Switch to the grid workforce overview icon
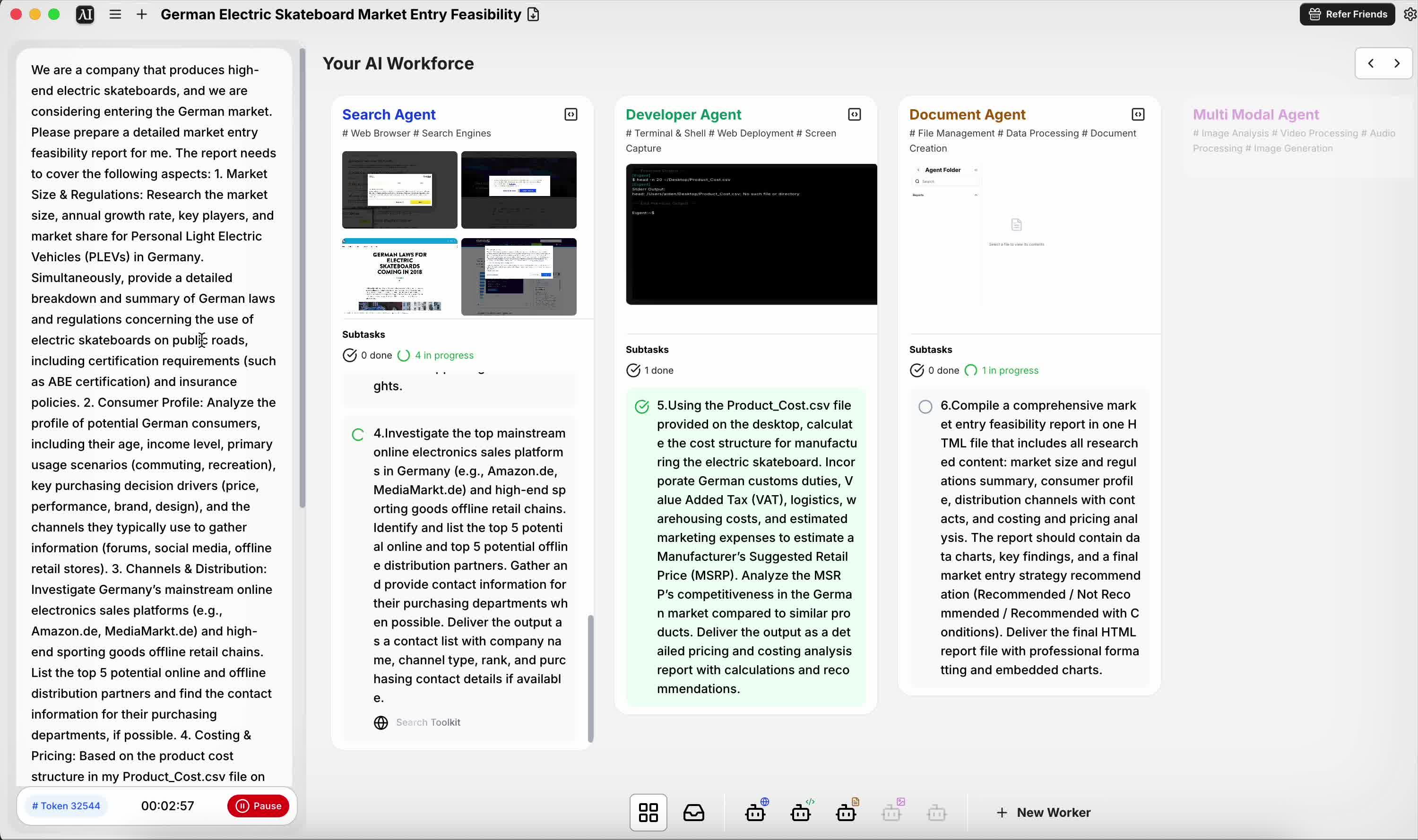This screenshot has width=1418, height=840. [x=648, y=812]
